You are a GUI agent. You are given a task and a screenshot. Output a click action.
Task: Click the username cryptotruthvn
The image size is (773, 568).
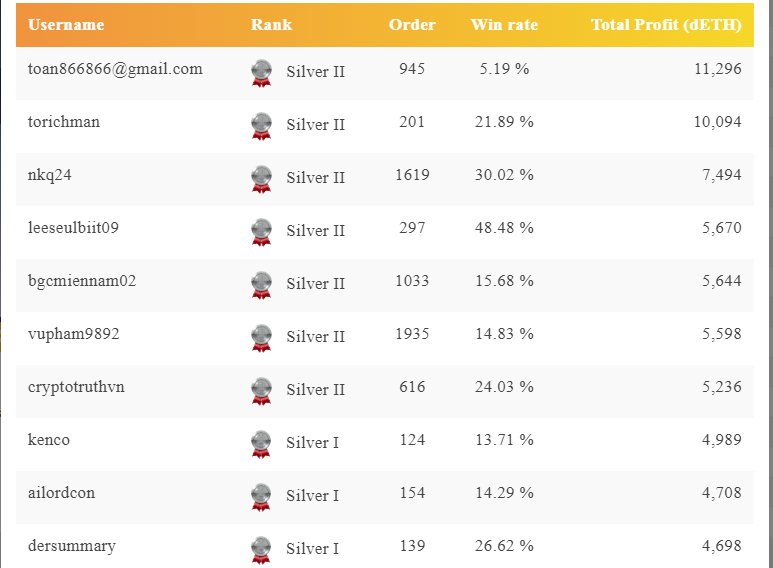pyautogui.click(x=76, y=387)
